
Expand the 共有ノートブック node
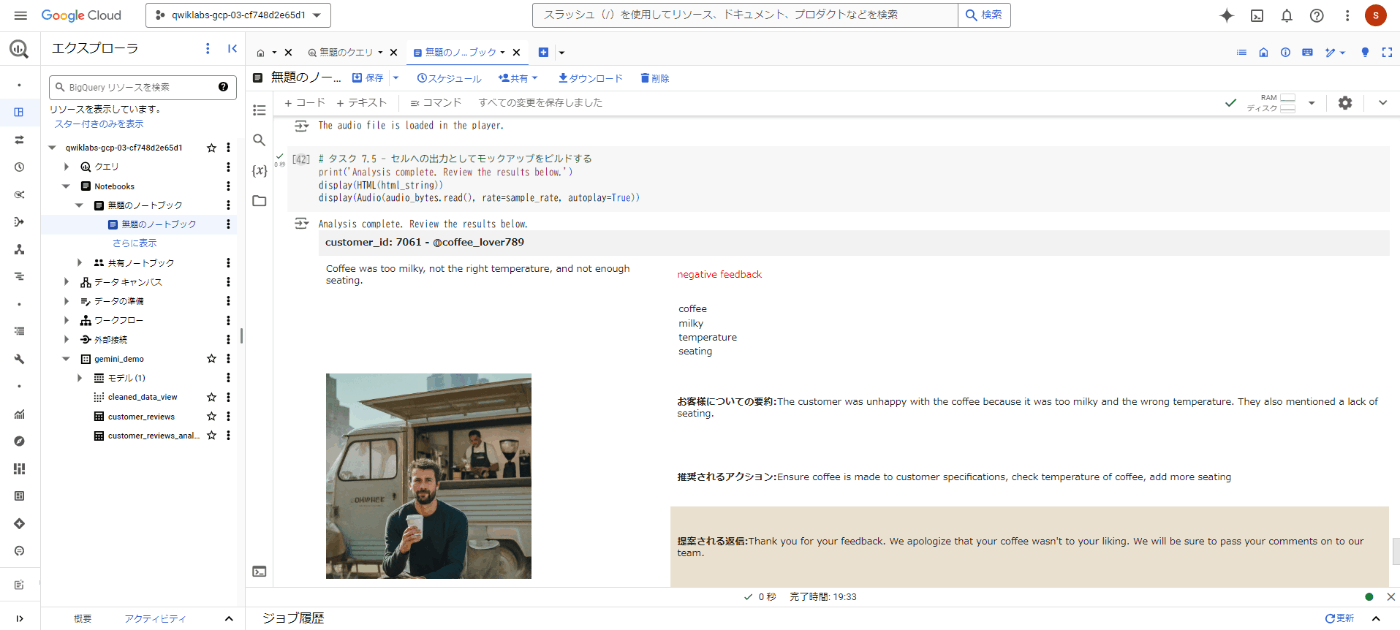pyautogui.click(x=80, y=263)
